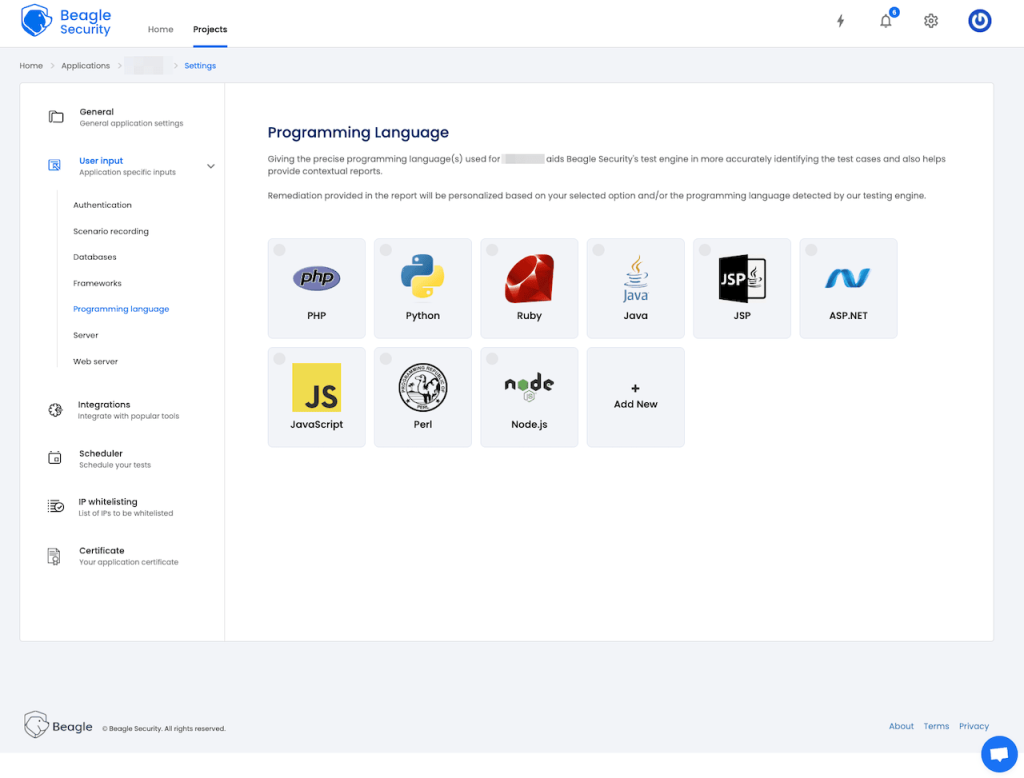Select the Perl radio circle

[x=386, y=359]
